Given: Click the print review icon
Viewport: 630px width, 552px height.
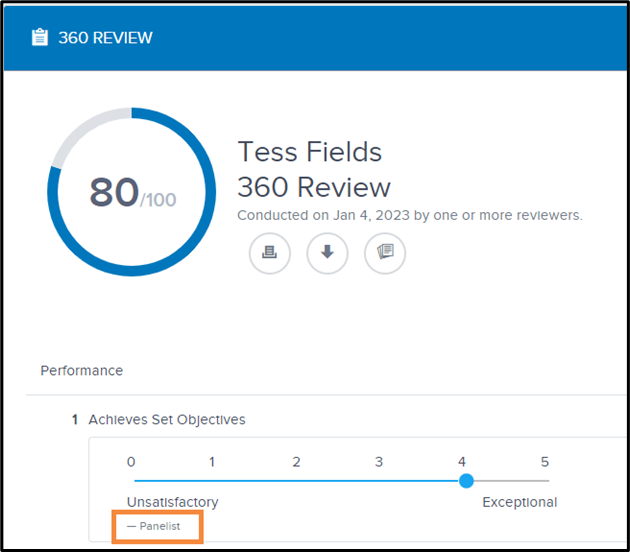Looking at the screenshot, I should pyautogui.click(x=270, y=253).
